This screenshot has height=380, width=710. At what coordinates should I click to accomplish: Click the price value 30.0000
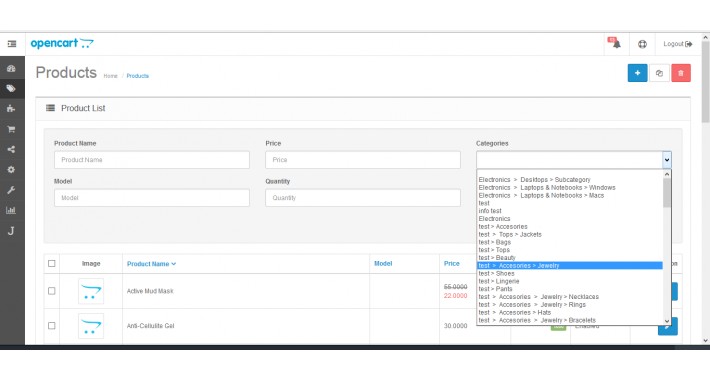click(x=456, y=326)
